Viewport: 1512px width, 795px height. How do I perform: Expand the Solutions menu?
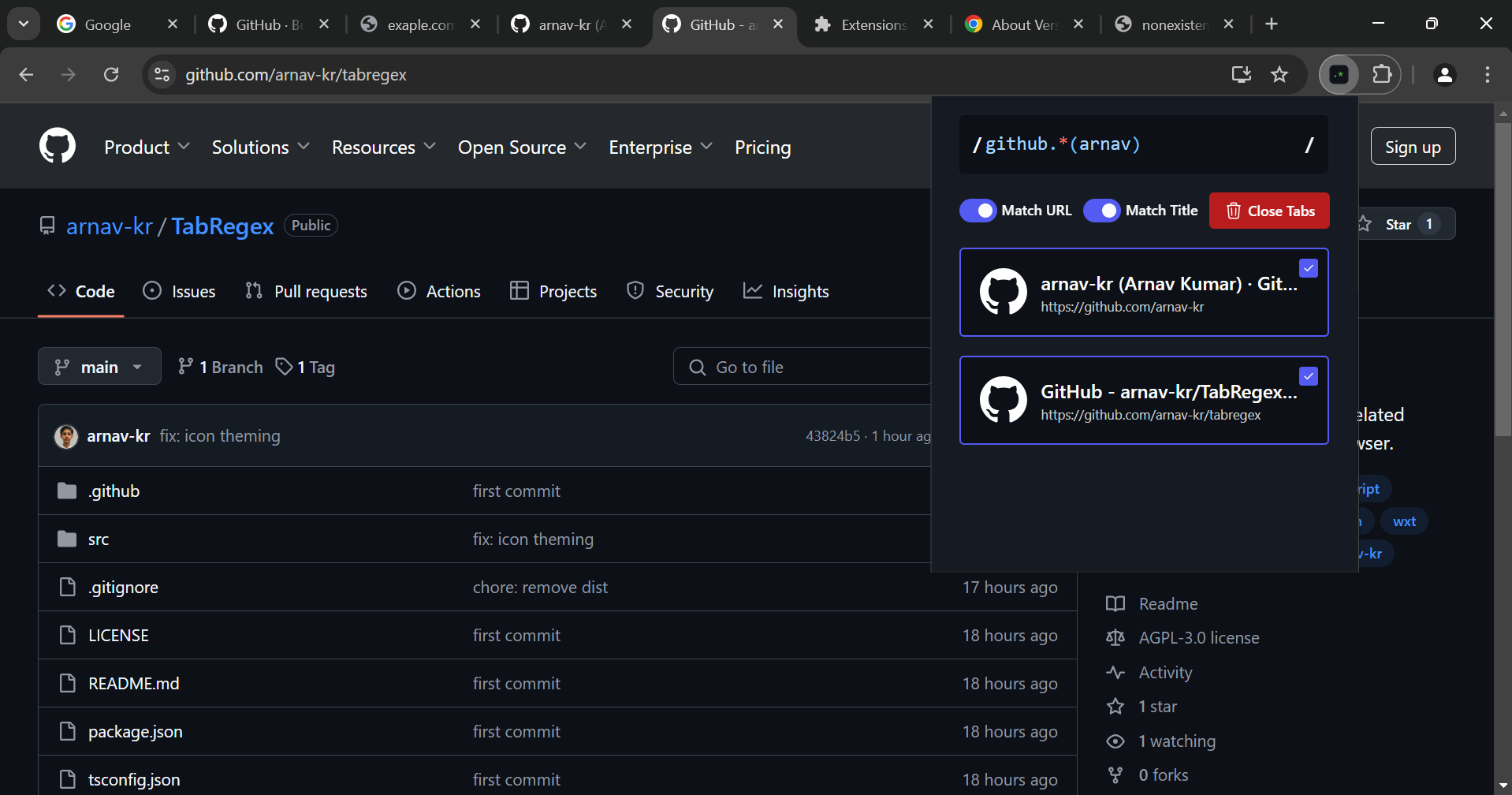pos(260,147)
